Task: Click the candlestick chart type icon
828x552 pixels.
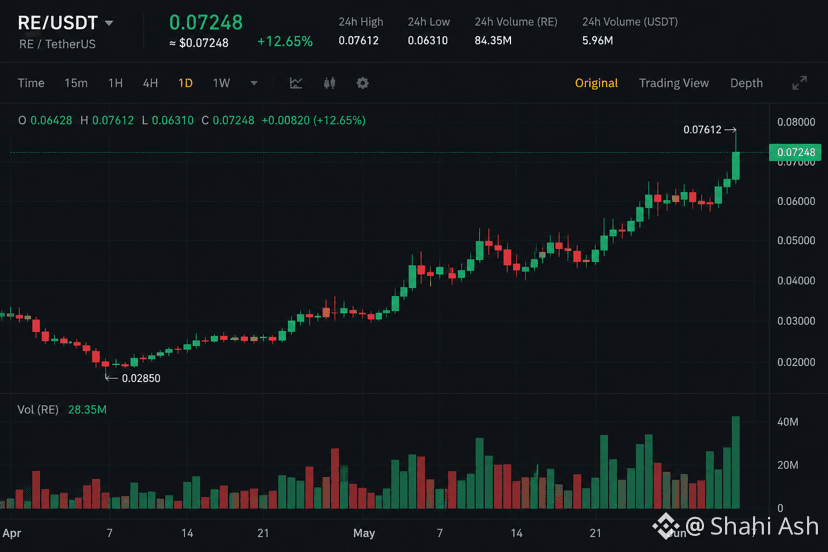Action: tap(330, 83)
